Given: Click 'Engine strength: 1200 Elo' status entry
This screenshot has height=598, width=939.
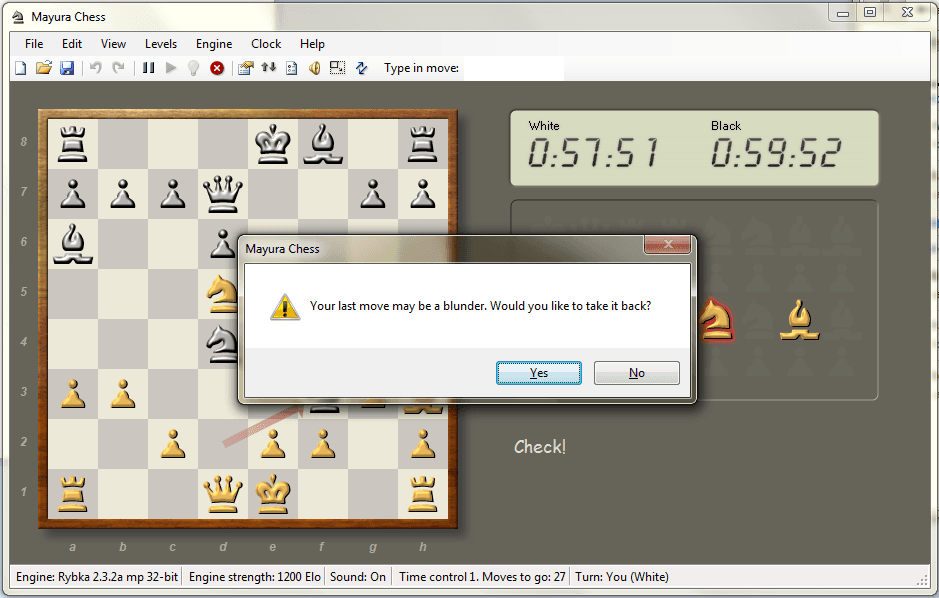Looking at the screenshot, I should click(x=255, y=577).
